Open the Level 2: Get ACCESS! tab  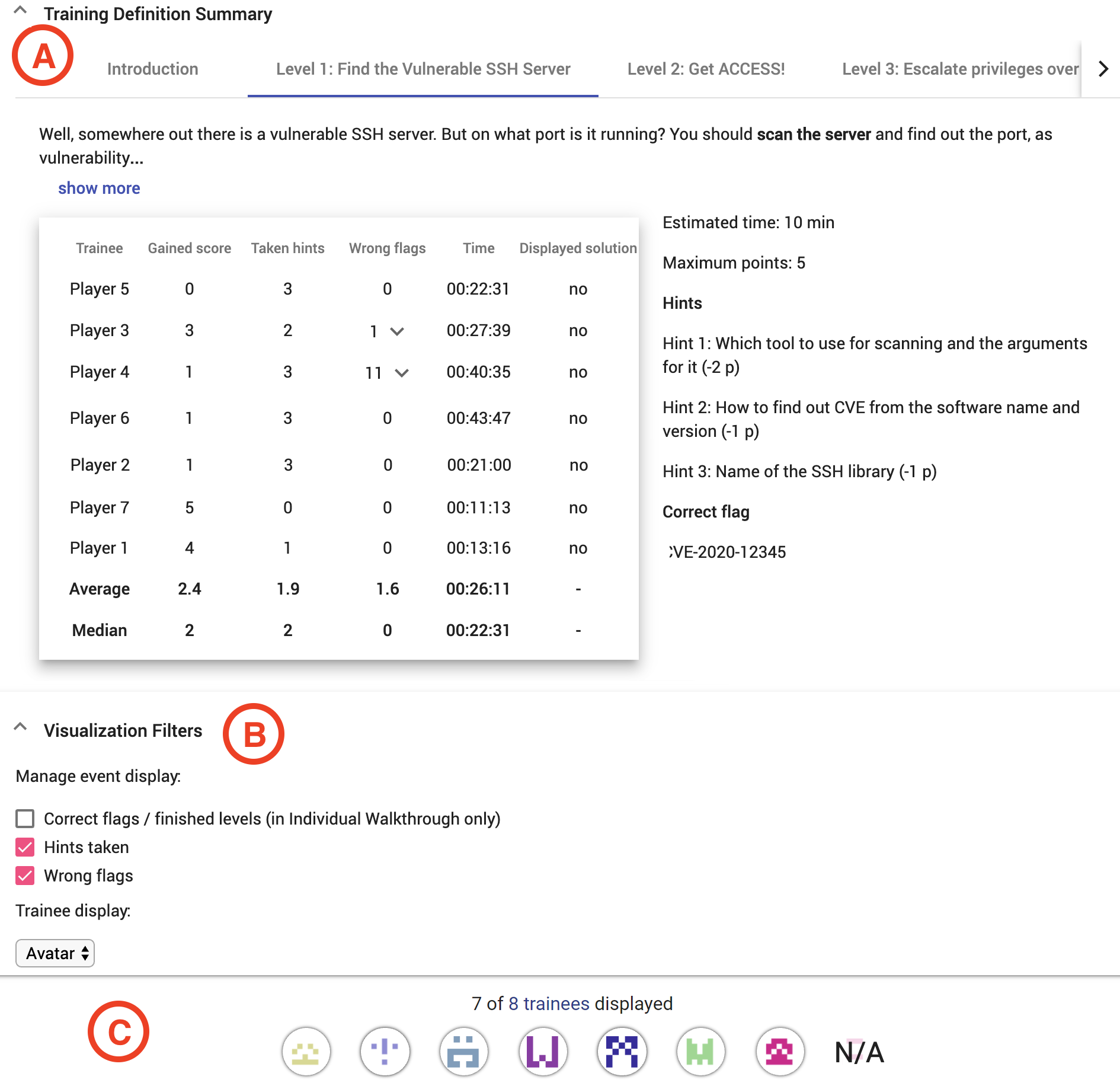(706, 69)
